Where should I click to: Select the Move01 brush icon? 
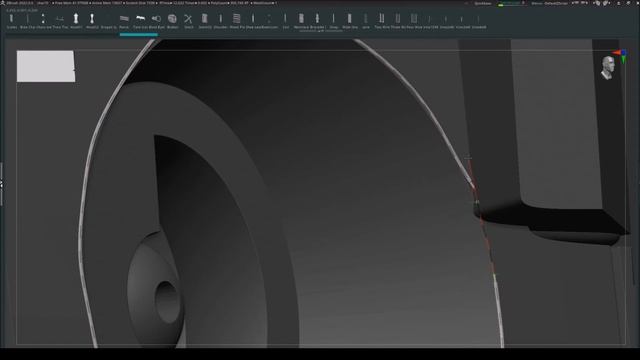click(x=76, y=19)
